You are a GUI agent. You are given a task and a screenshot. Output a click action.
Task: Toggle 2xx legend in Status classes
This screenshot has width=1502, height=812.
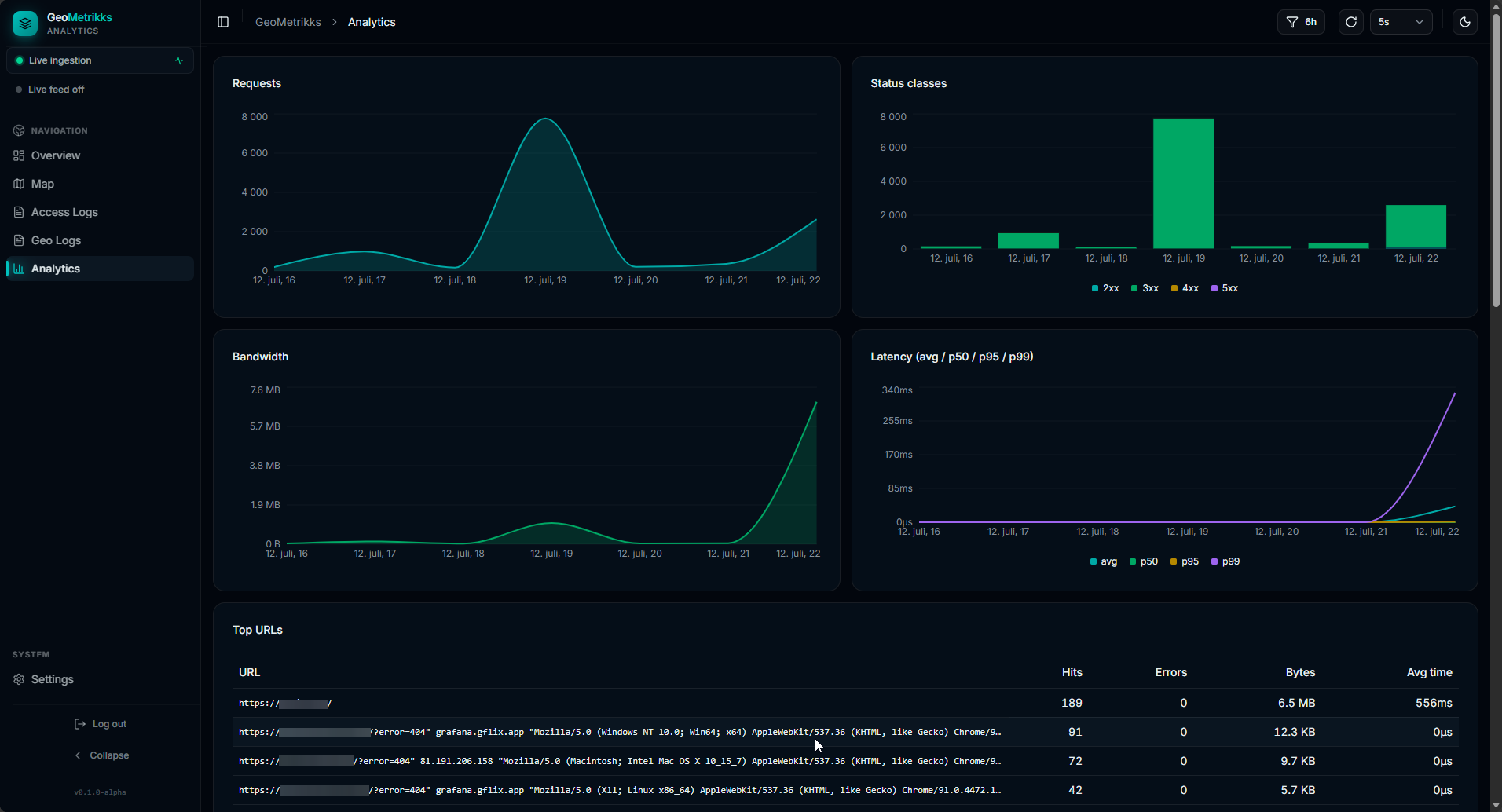pos(1105,288)
